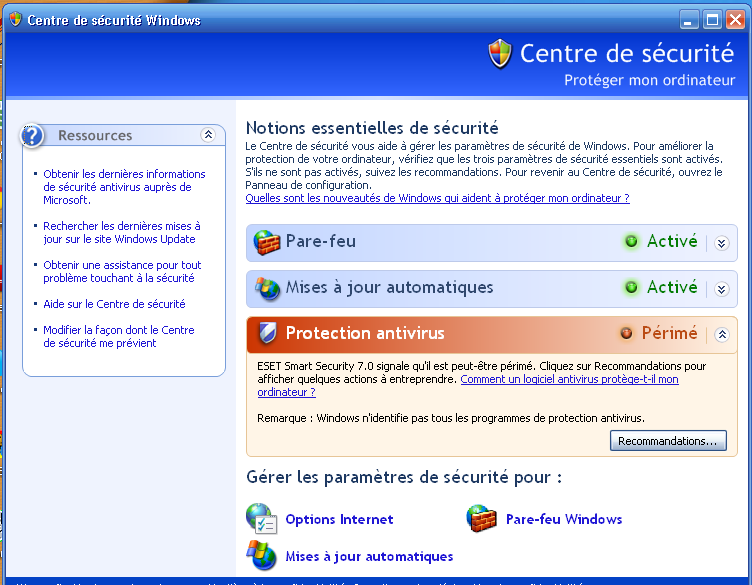This screenshot has width=752, height=585.
Task: Click the green Activé indicator for Pare-feu
Action: click(632, 241)
